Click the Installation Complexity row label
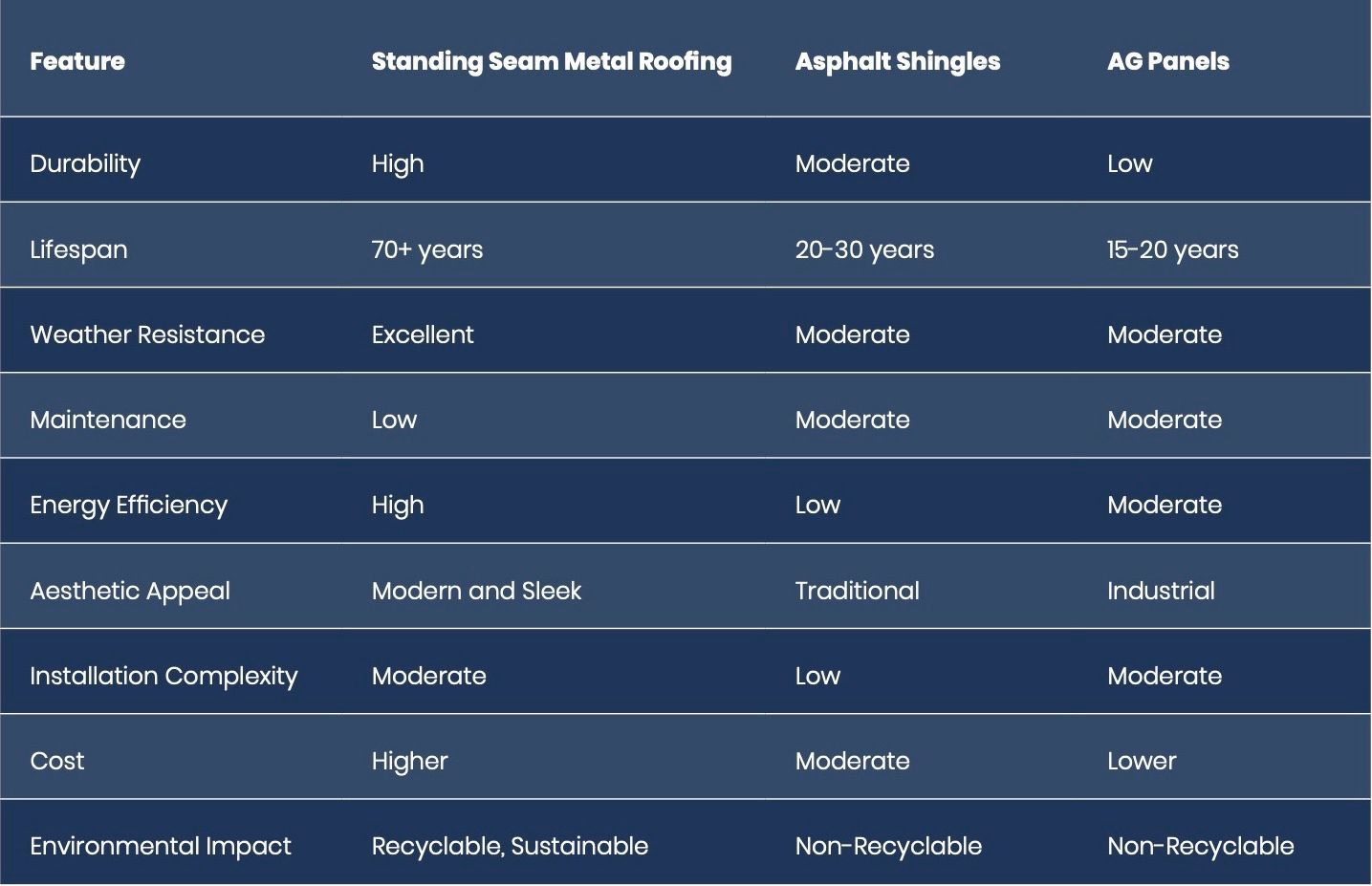This screenshot has width=1372, height=886. 163,677
